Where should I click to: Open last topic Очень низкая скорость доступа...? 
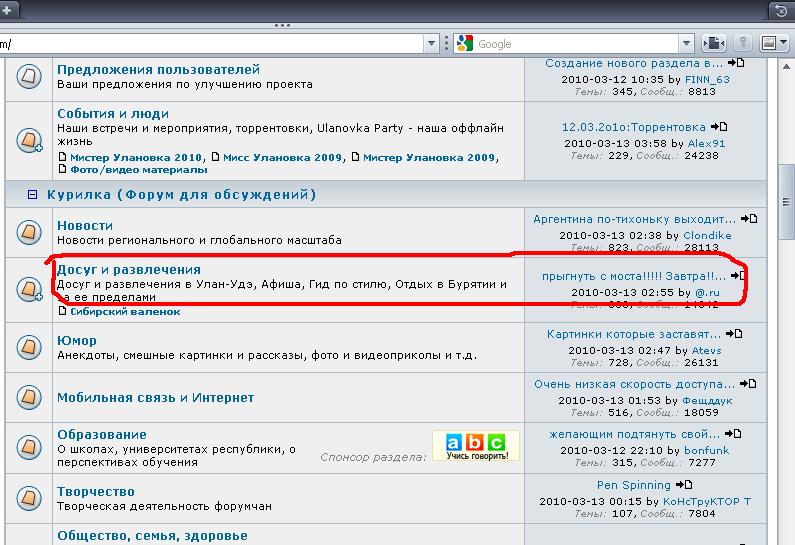(634, 384)
